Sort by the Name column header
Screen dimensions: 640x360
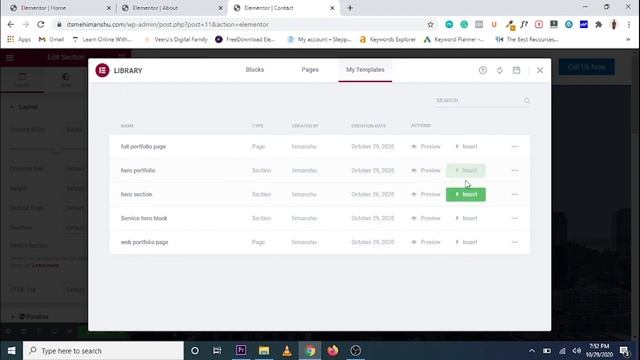[x=127, y=126]
